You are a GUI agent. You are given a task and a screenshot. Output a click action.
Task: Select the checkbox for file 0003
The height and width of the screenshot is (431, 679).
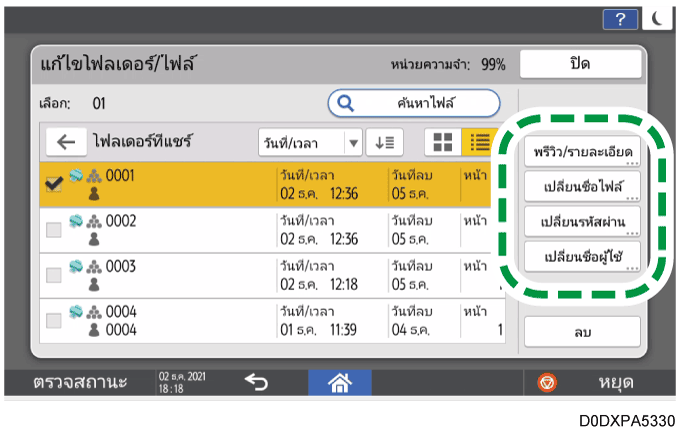[x=54, y=275]
